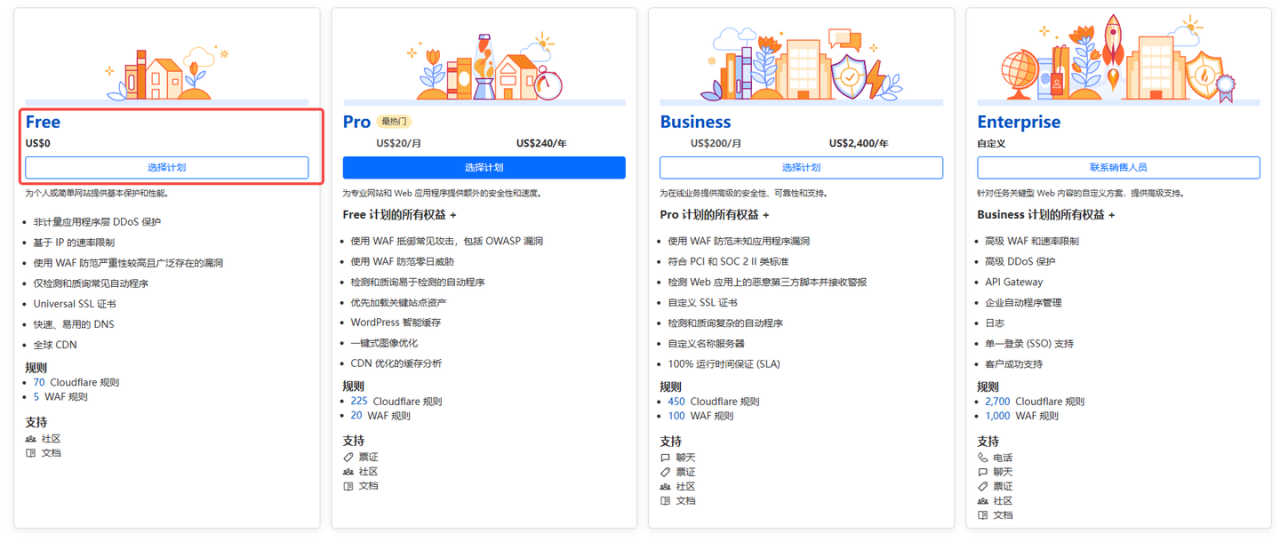Expand the plus next to Business 计划的所有权益
Screen dimensions: 1280x558
[1111, 214]
